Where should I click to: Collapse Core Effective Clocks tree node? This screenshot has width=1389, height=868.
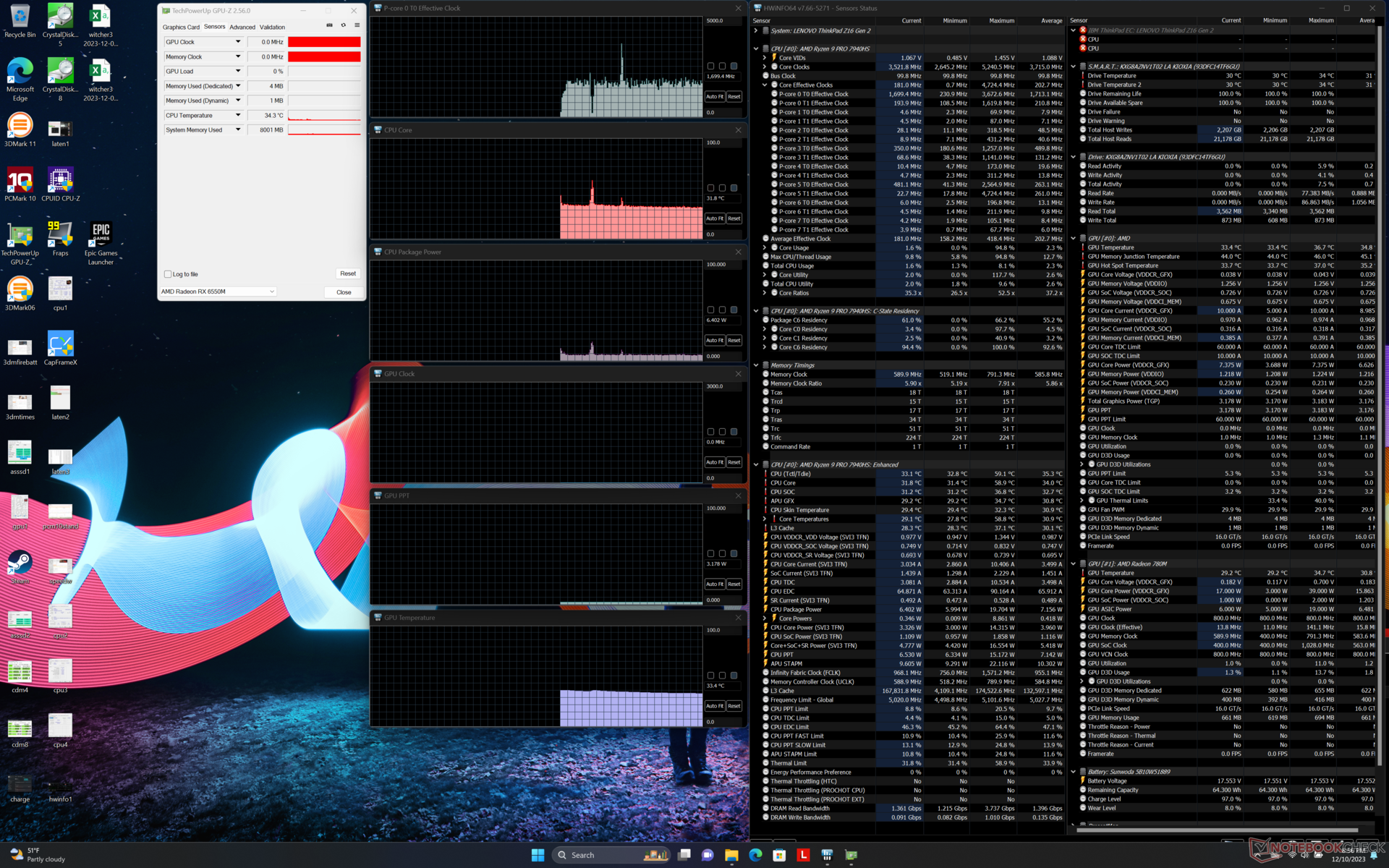765,85
